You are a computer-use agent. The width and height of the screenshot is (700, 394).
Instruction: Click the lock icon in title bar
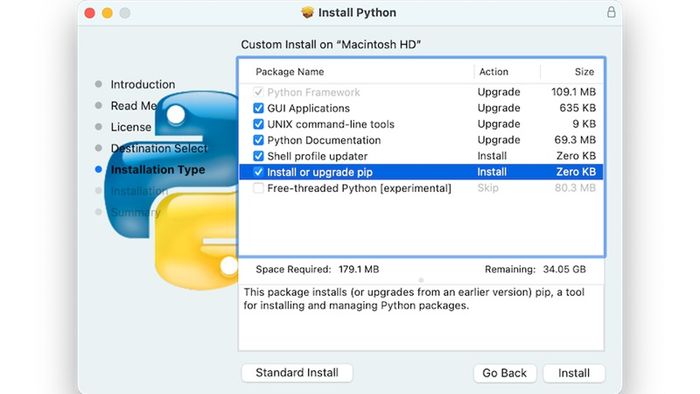[611, 12]
